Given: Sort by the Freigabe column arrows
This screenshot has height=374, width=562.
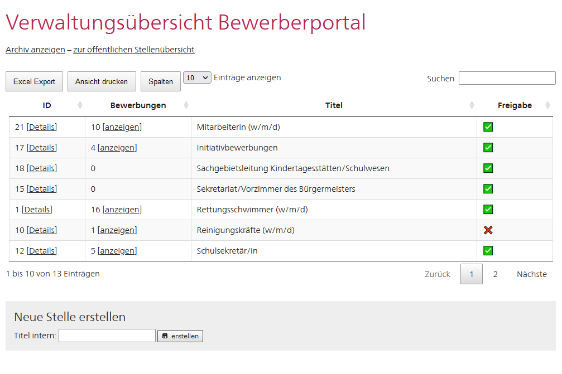Looking at the screenshot, I should 547,105.
